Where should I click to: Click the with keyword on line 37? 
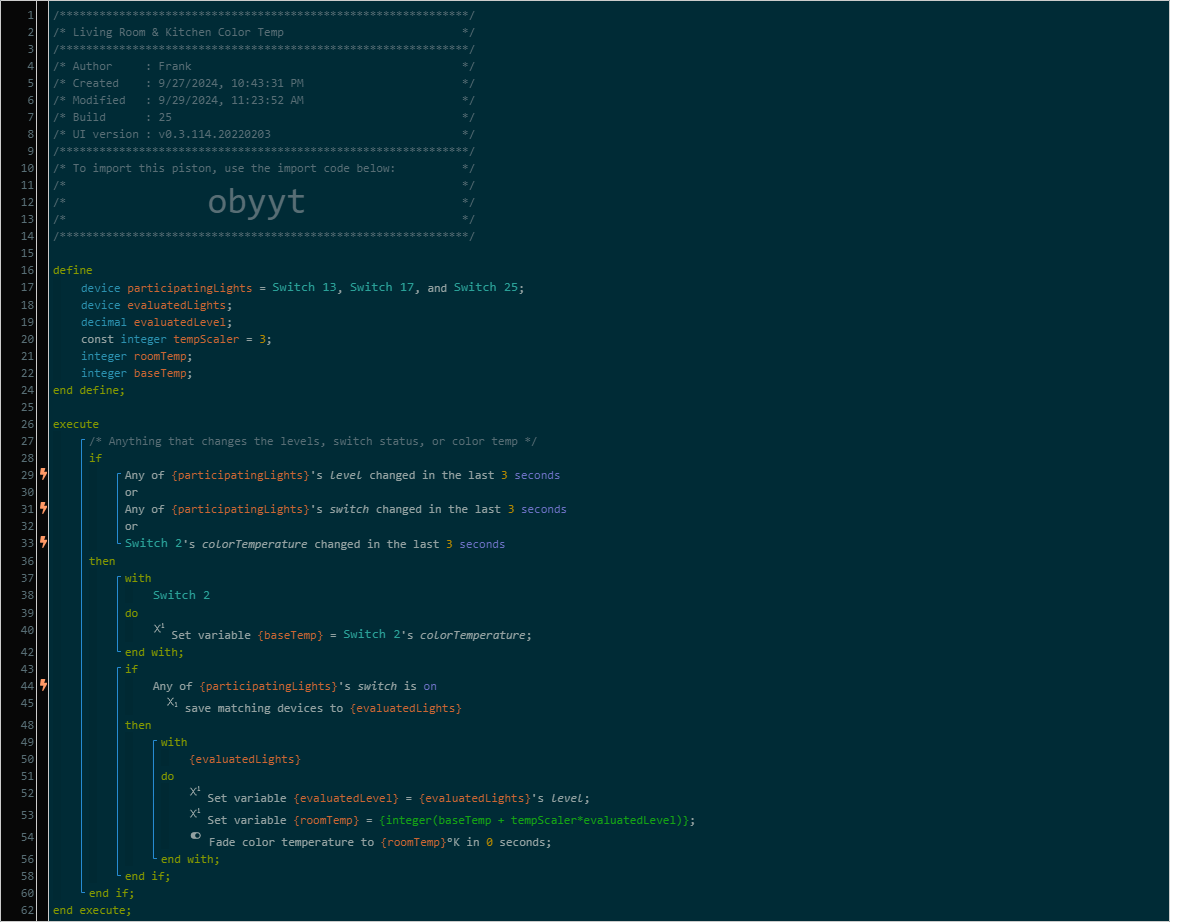(x=138, y=579)
